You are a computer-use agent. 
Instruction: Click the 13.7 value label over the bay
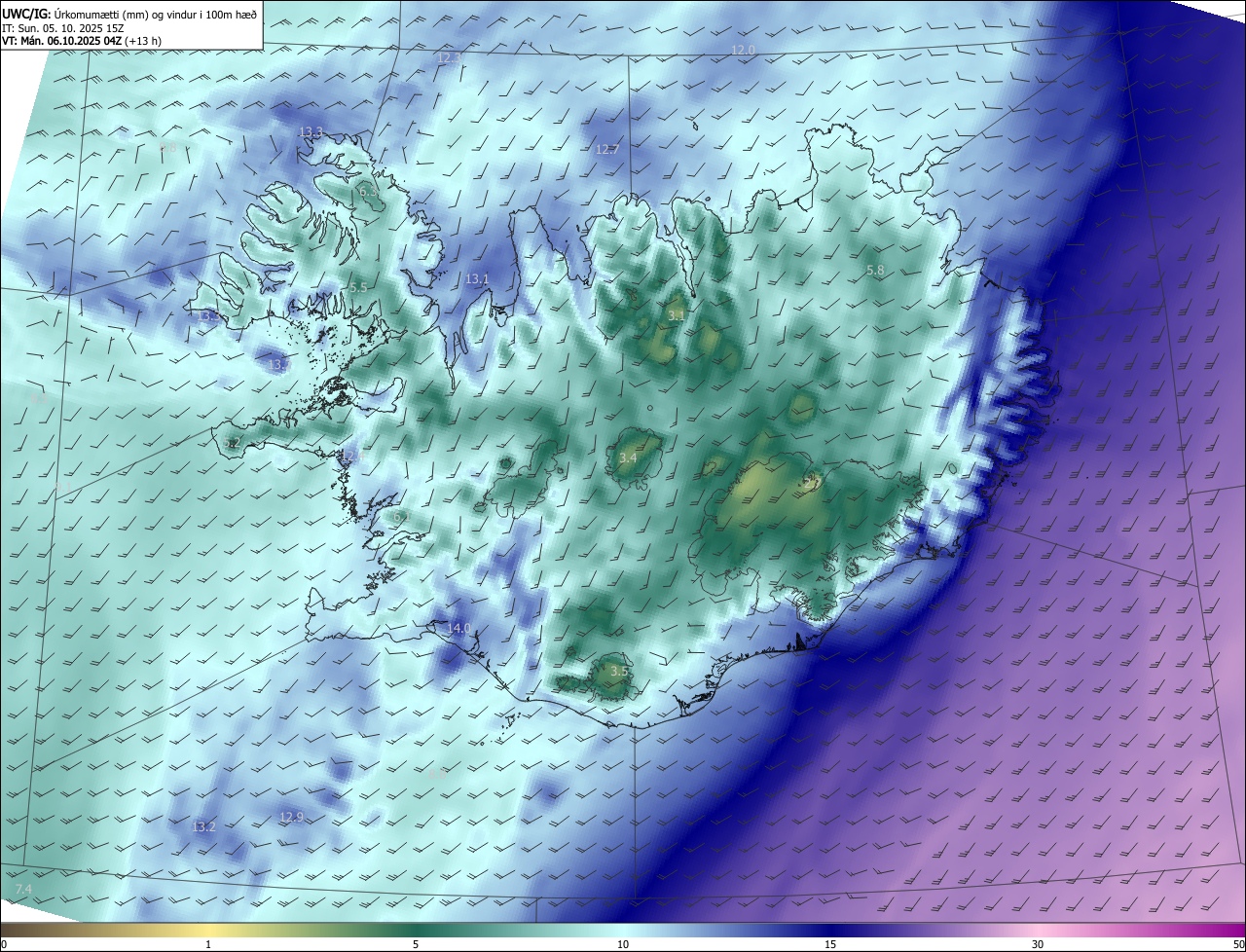click(x=281, y=365)
